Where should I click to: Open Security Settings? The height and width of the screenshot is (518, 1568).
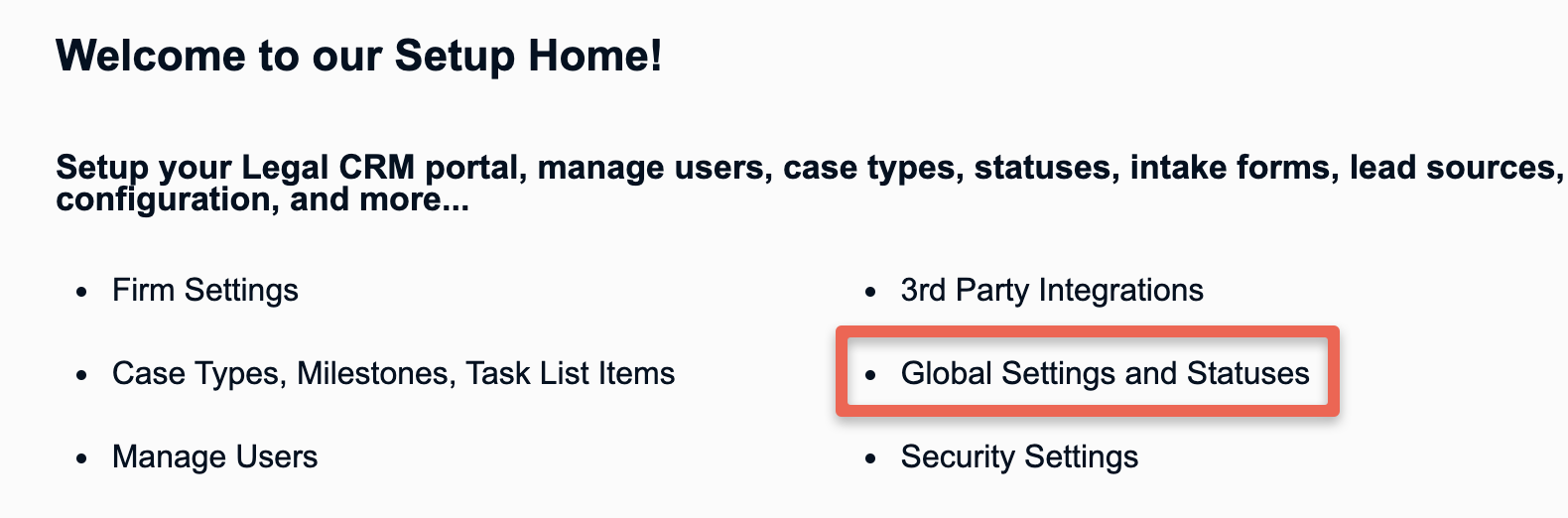[1019, 456]
